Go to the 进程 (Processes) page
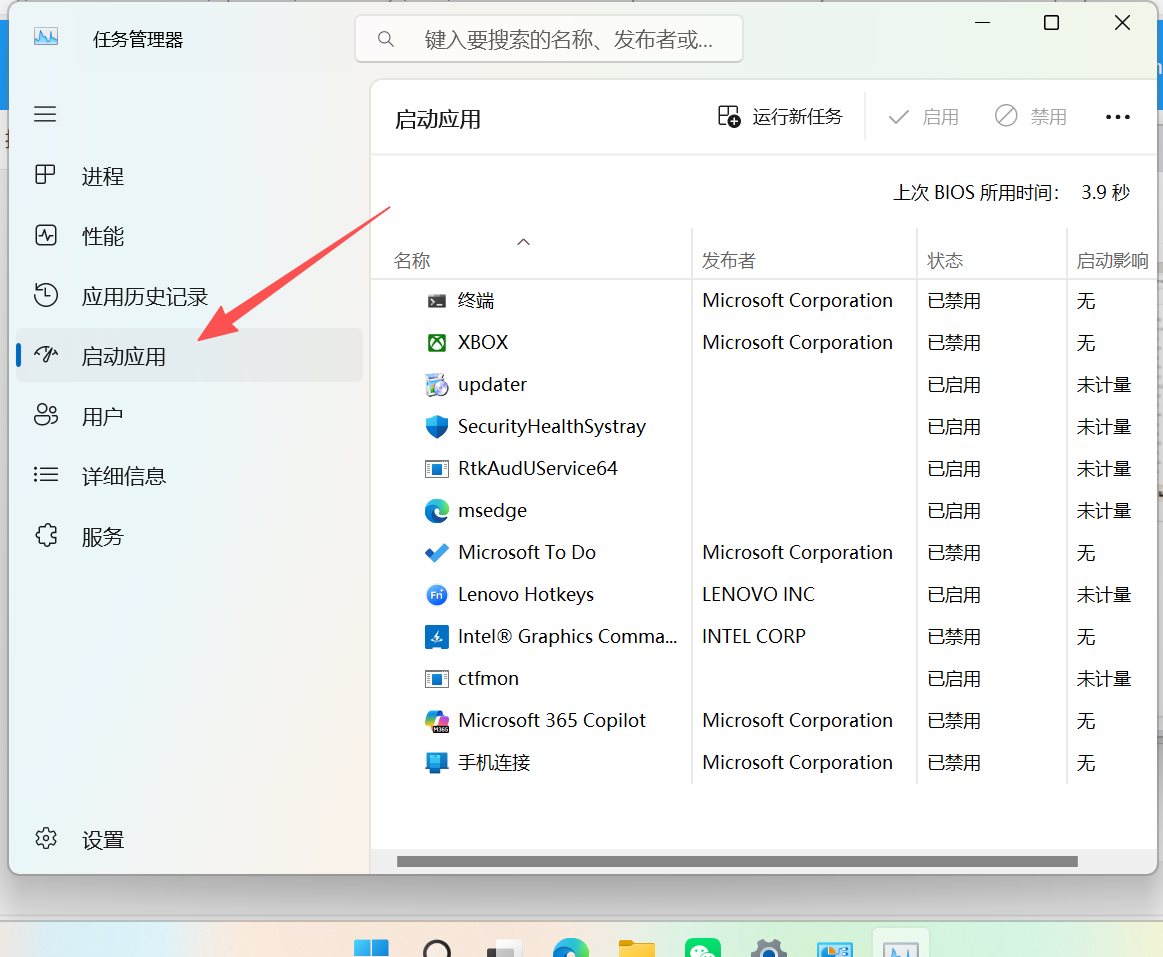The image size is (1163, 957). point(188,176)
